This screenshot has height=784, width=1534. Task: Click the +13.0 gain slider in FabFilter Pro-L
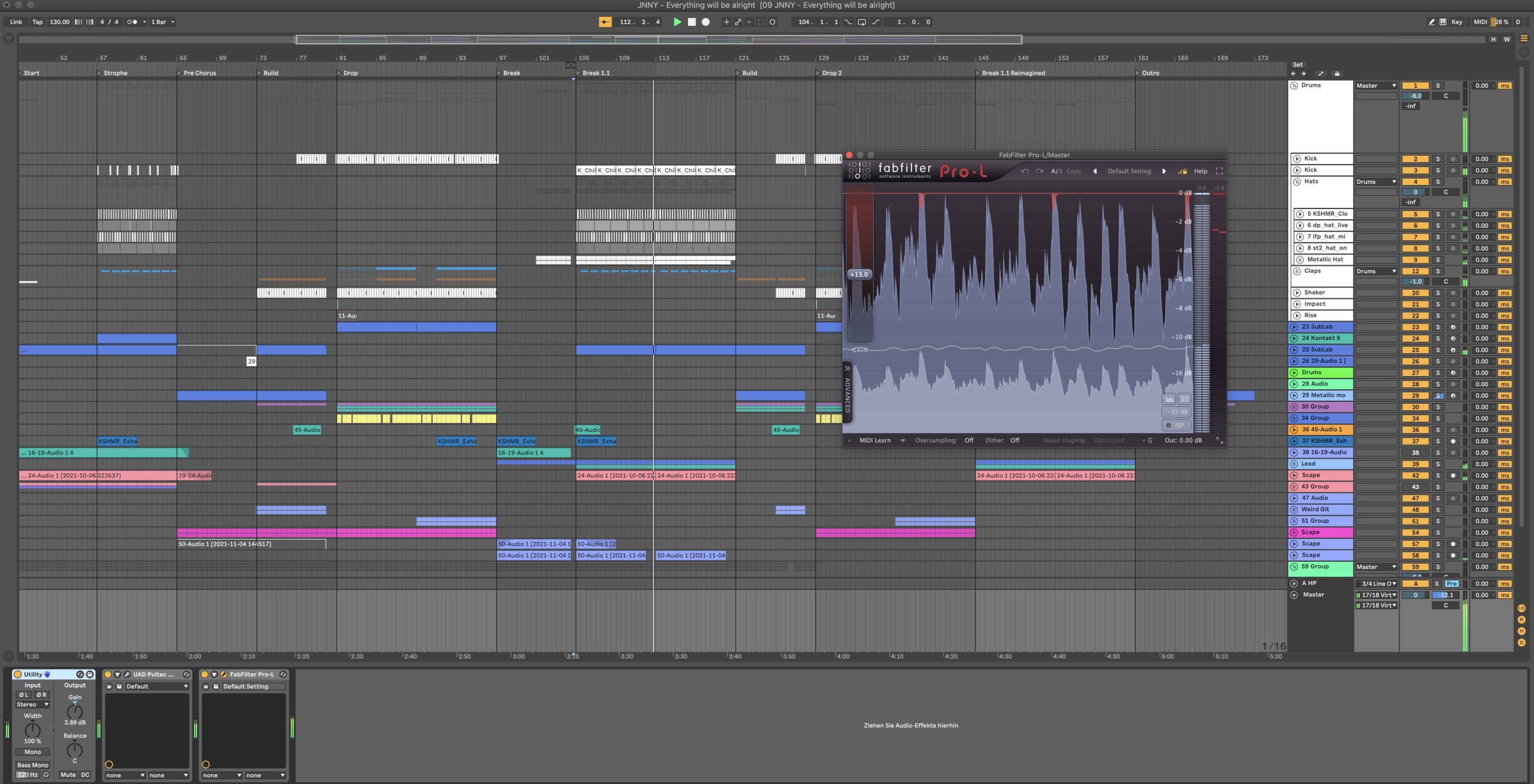tap(859, 274)
